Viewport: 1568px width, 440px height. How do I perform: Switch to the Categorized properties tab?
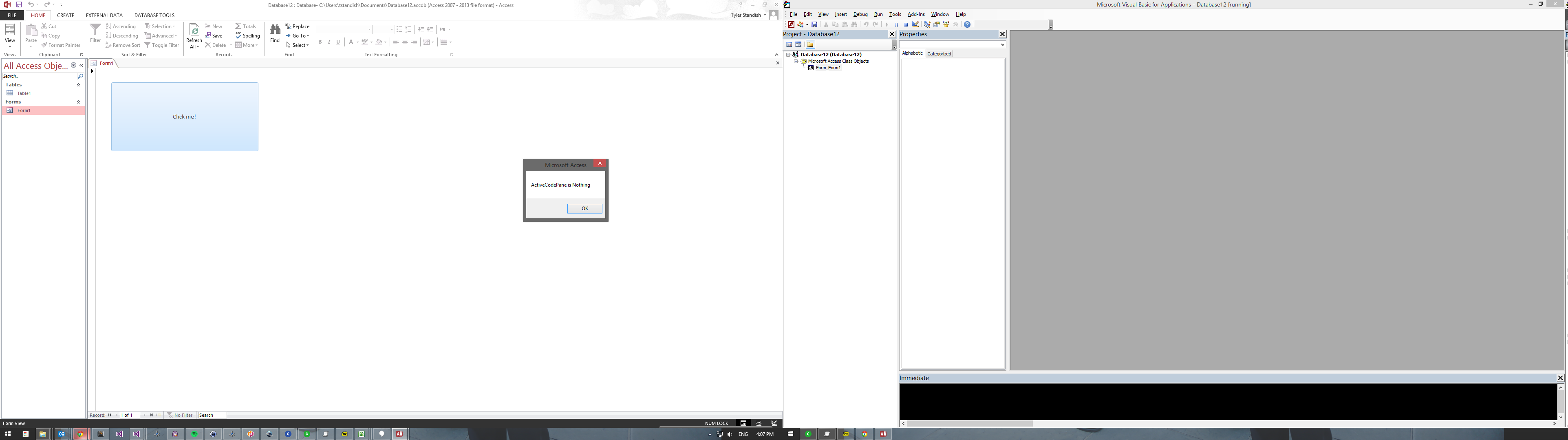(x=939, y=53)
